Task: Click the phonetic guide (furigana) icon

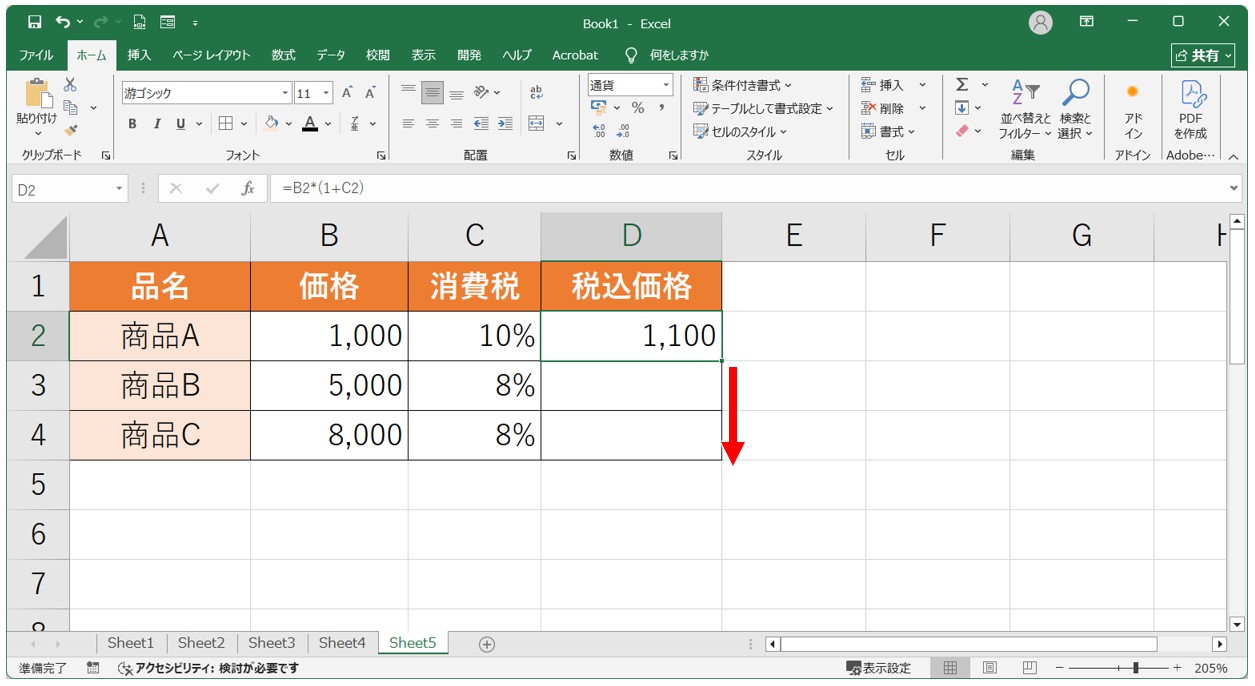Action: 355,124
